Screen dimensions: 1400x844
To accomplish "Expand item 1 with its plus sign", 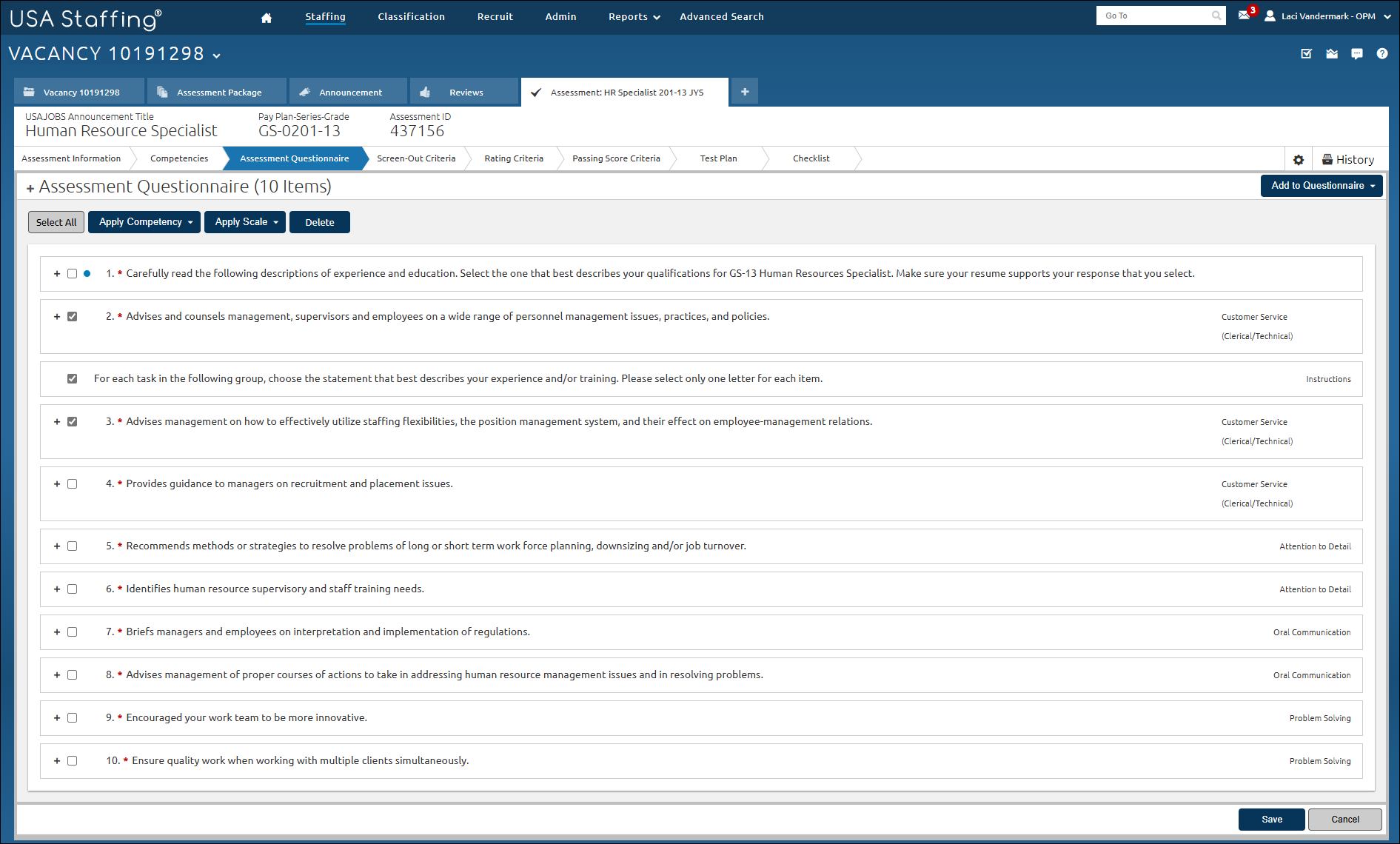I will (57, 274).
